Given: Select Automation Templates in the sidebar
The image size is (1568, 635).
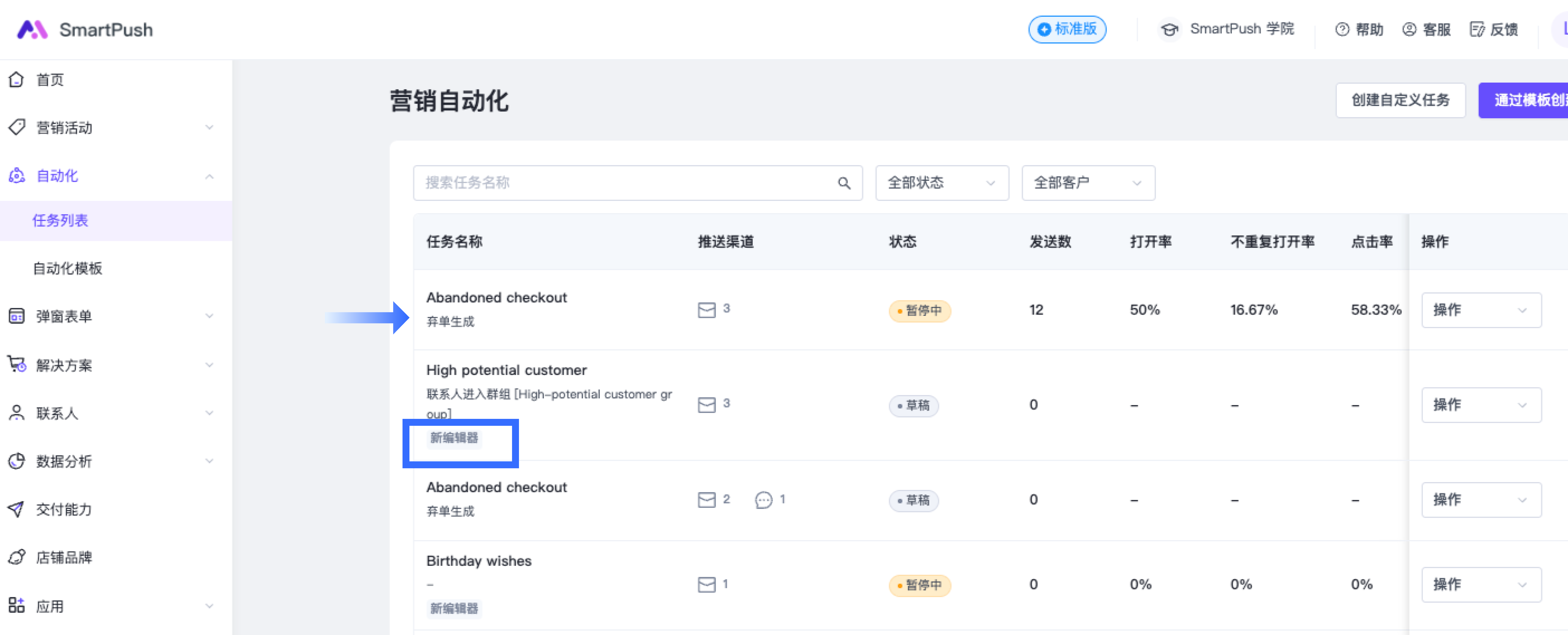Looking at the screenshot, I should coord(67,268).
